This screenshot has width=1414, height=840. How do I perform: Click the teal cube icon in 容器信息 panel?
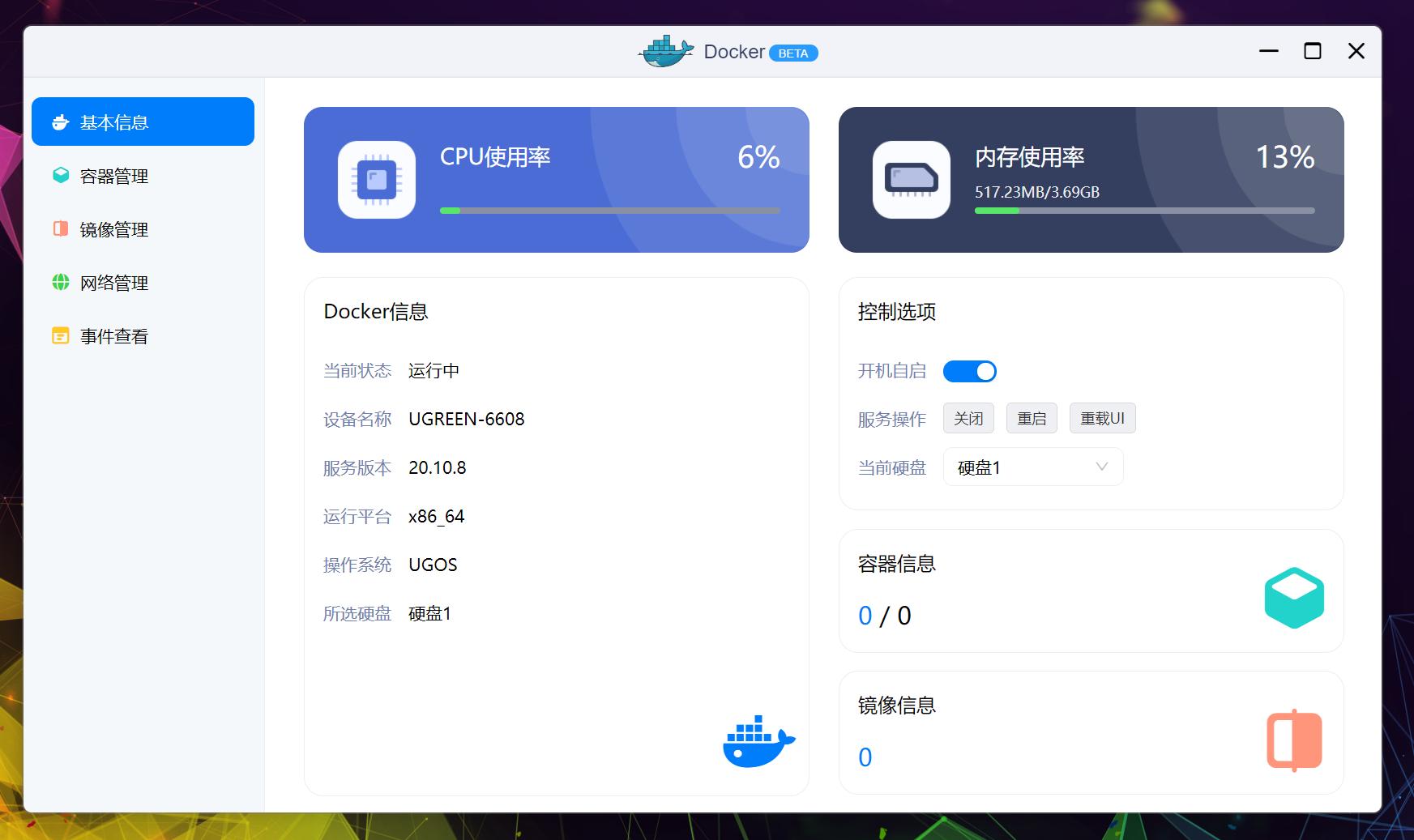click(1294, 597)
